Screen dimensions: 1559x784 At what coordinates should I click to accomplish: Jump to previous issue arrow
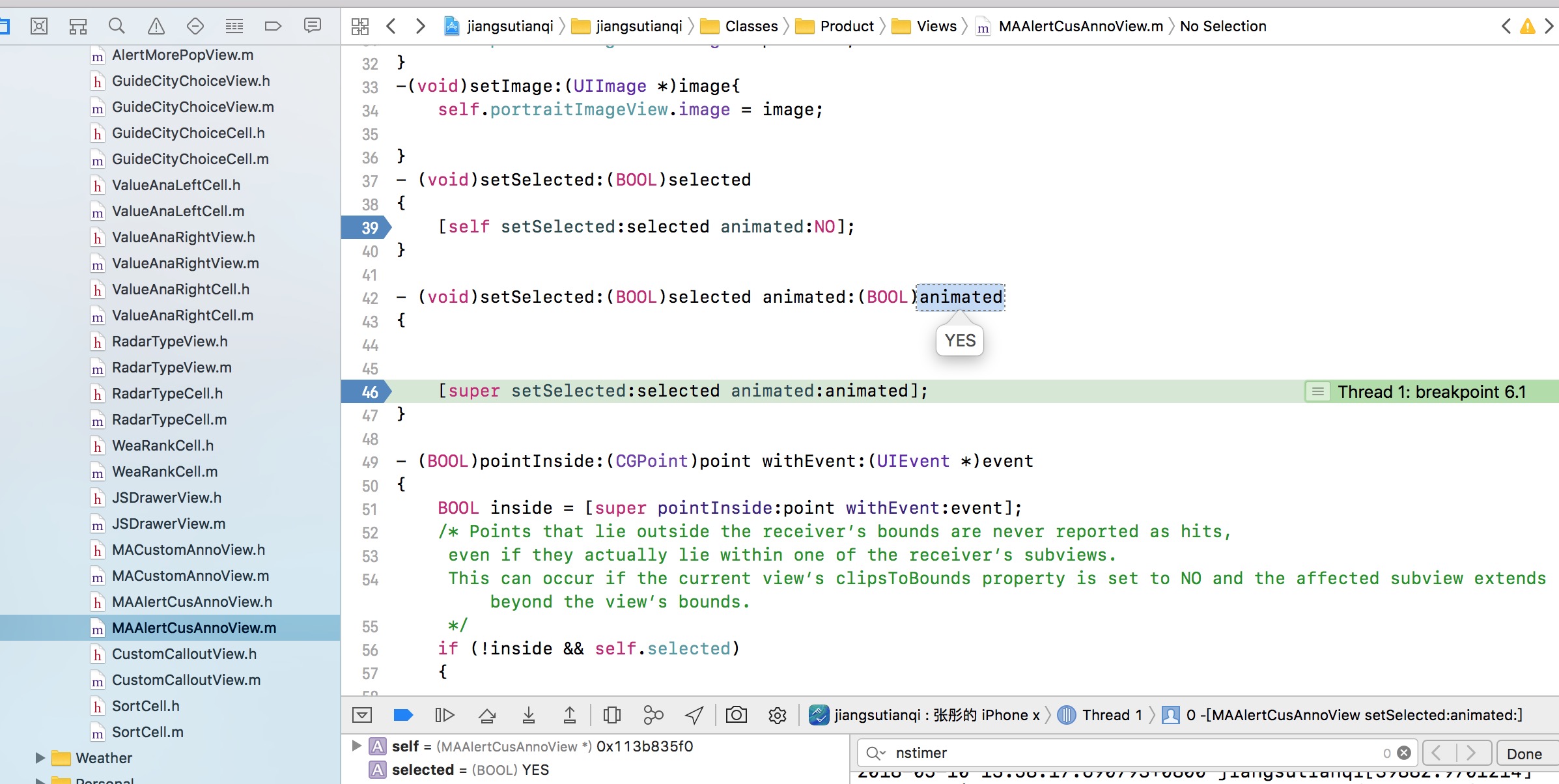click(1506, 26)
